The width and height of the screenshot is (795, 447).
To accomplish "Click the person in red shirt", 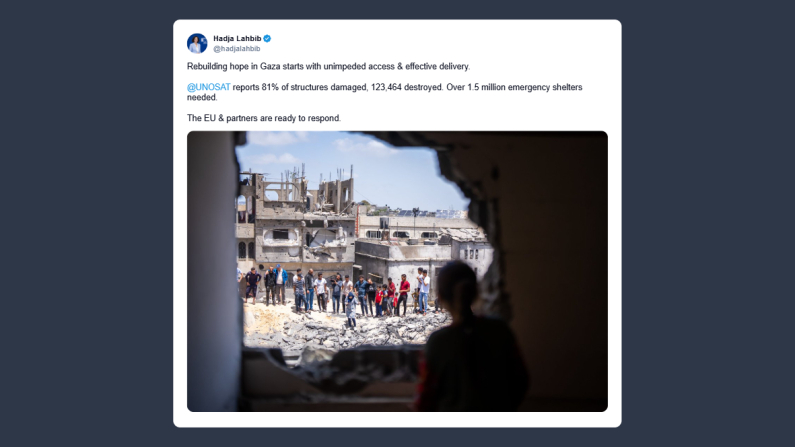I will click(404, 294).
